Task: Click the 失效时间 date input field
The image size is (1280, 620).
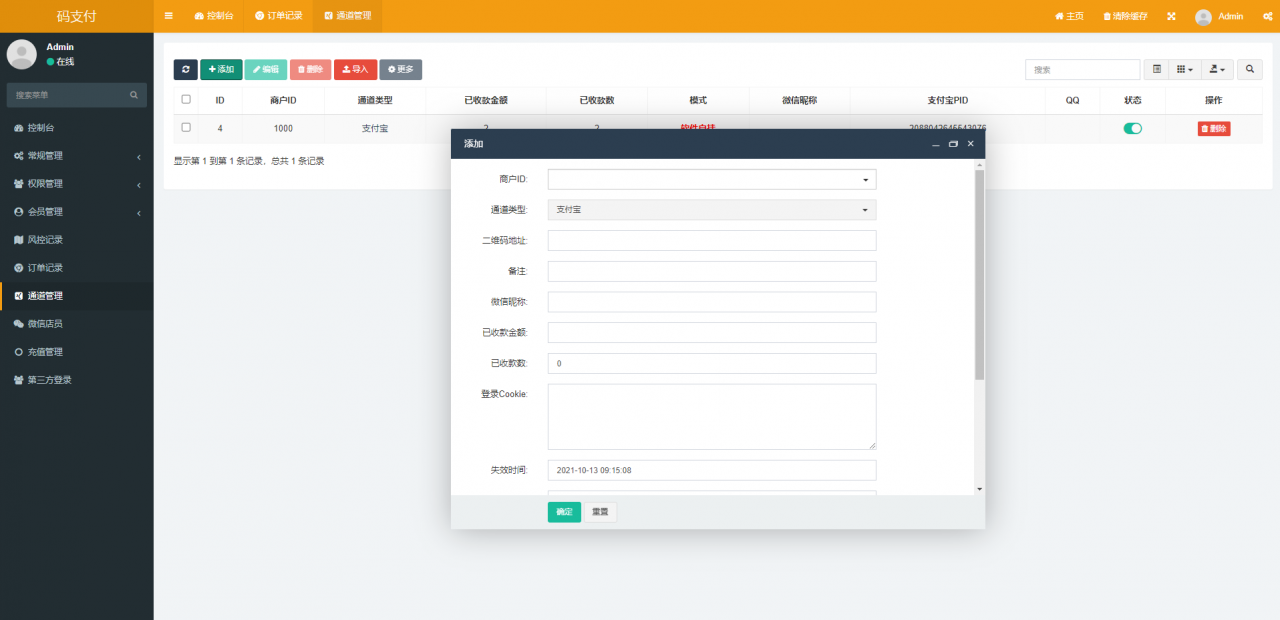Action: coord(711,470)
